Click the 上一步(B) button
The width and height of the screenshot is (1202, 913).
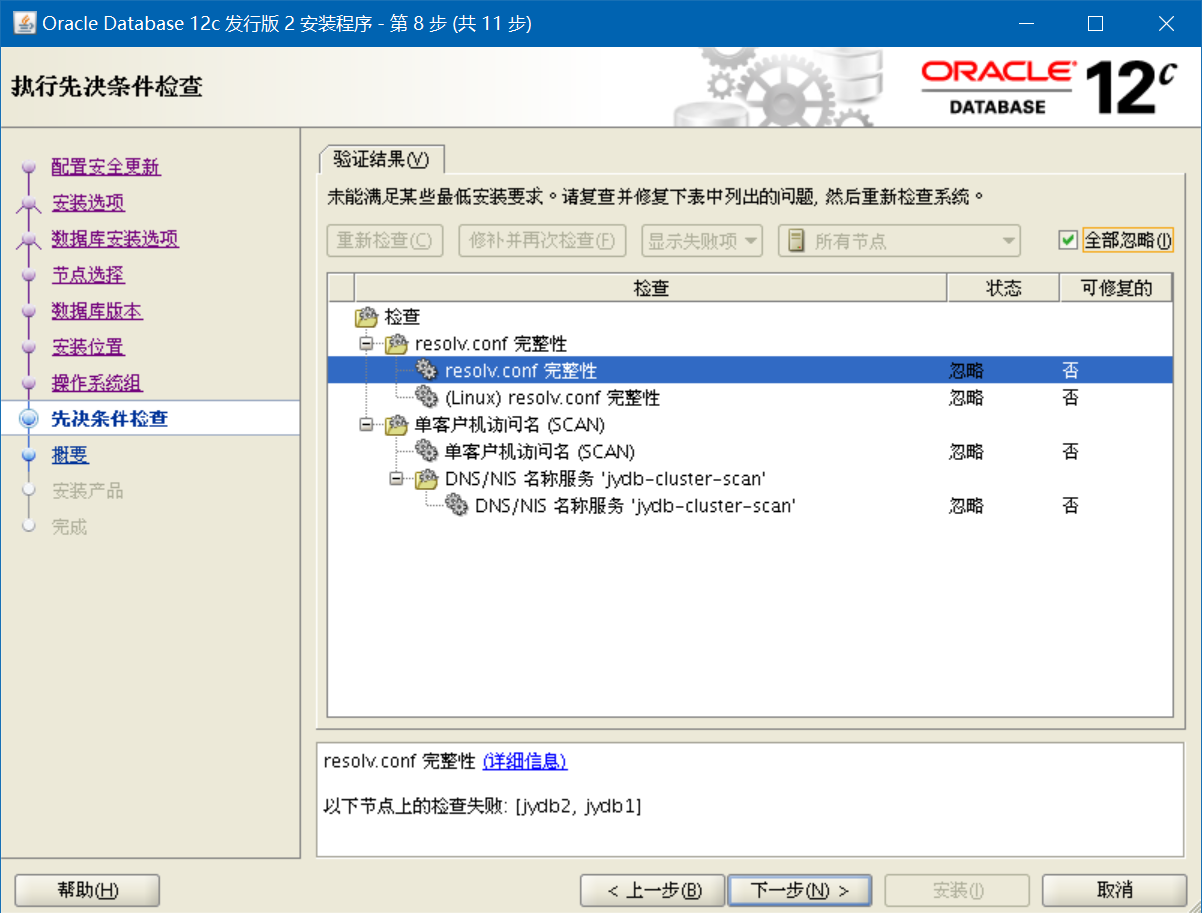coord(654,890)
